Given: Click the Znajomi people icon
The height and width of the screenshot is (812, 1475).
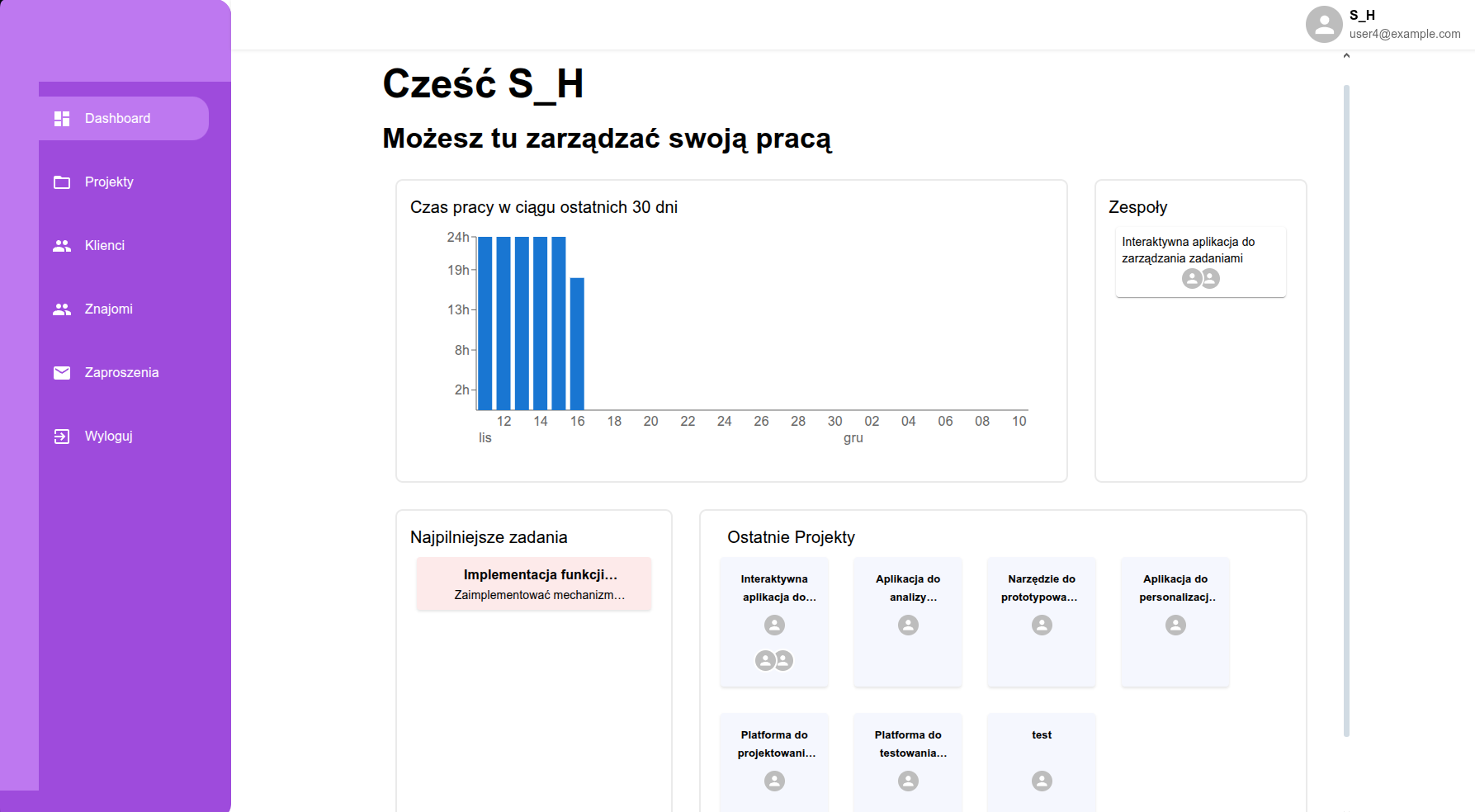Looking at the screenshot, I should [62, 309].
